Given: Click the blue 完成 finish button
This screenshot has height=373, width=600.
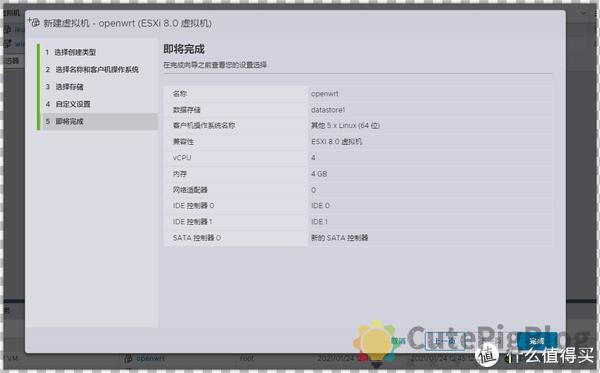Looking at the screenshot, I should click(536, 341).
